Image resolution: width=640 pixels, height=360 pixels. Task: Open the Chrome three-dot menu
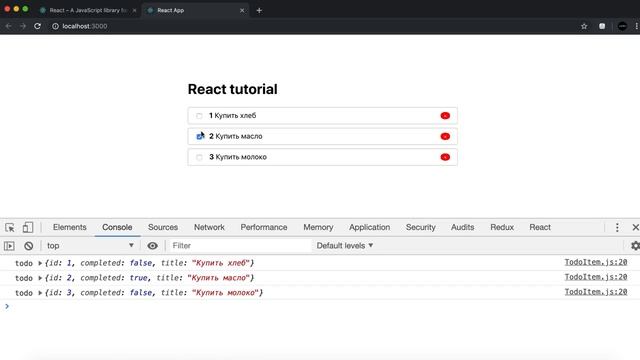coord(636,26)
